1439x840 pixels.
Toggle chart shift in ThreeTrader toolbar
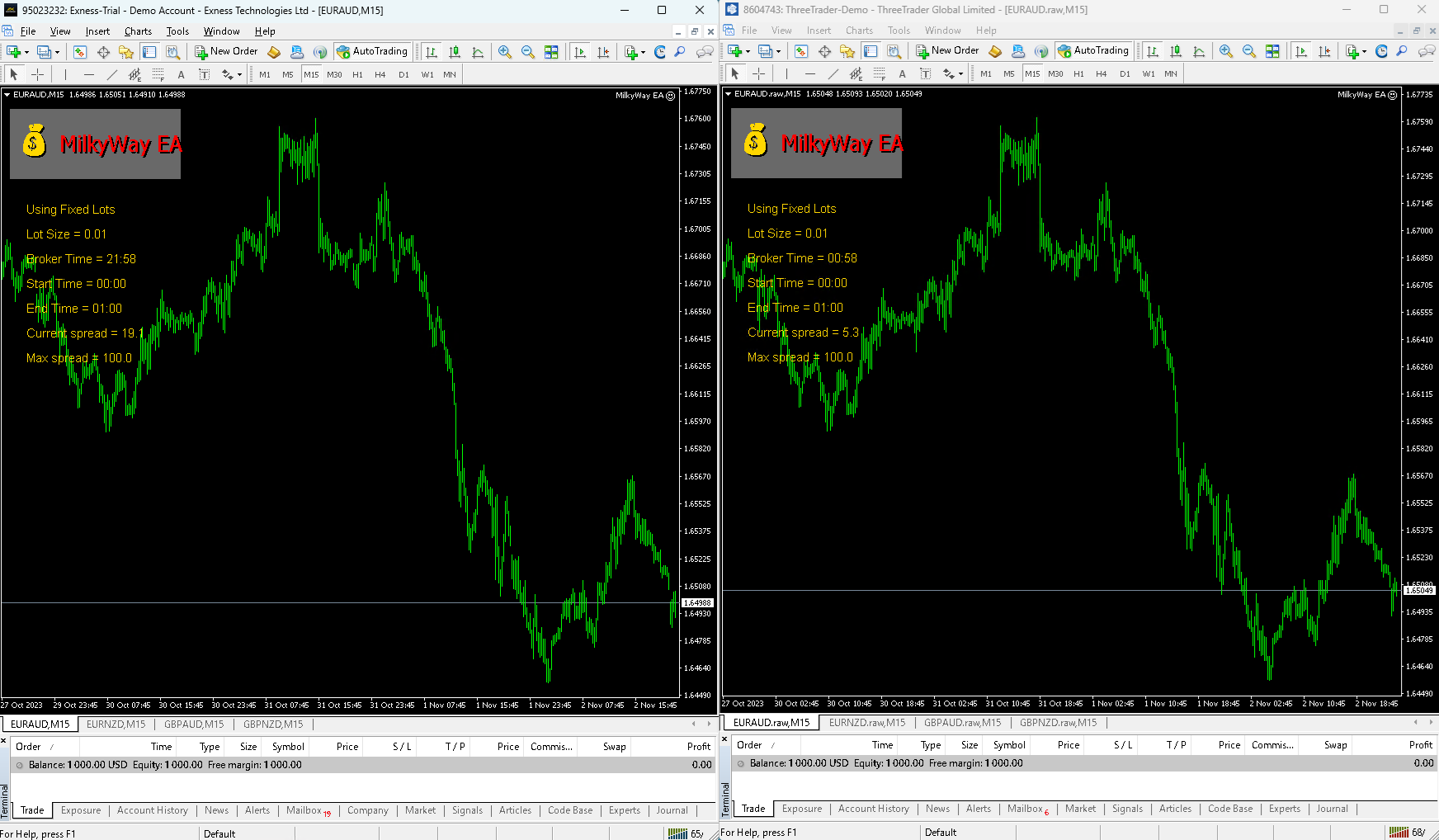pyautogui.click(x=1324, y=51)
